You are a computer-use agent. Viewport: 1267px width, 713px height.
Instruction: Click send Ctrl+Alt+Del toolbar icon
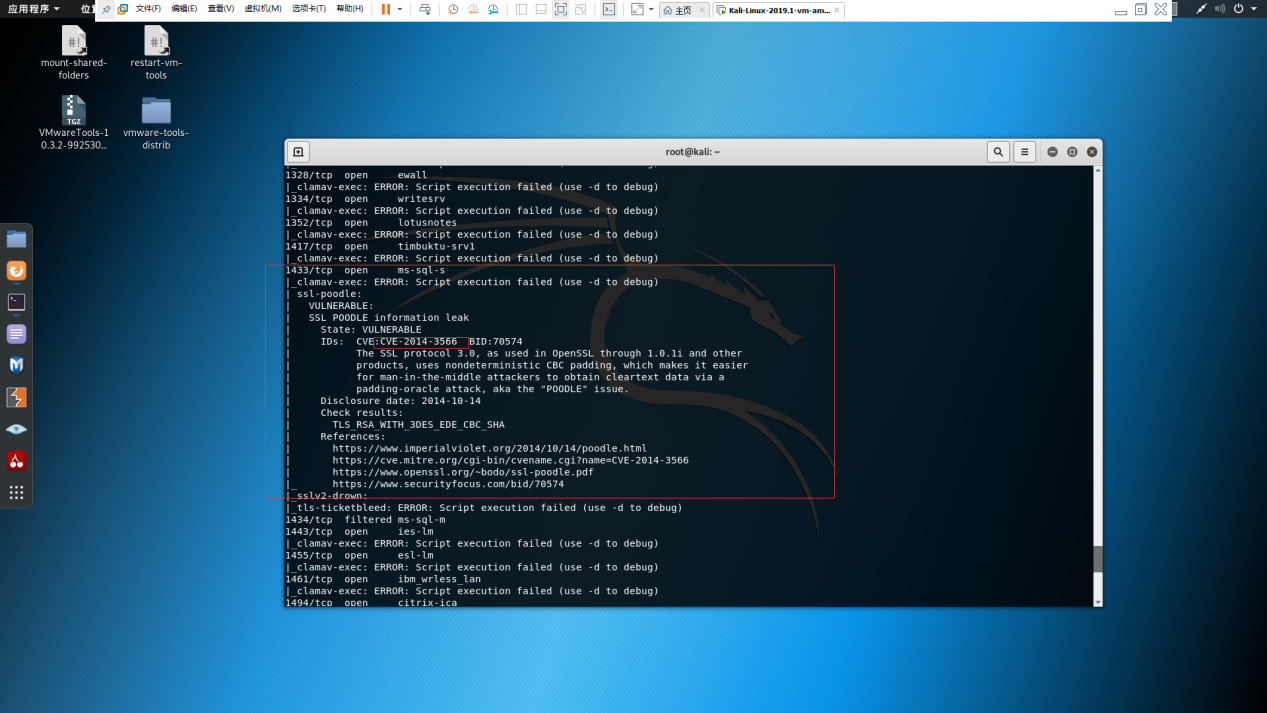425,9
